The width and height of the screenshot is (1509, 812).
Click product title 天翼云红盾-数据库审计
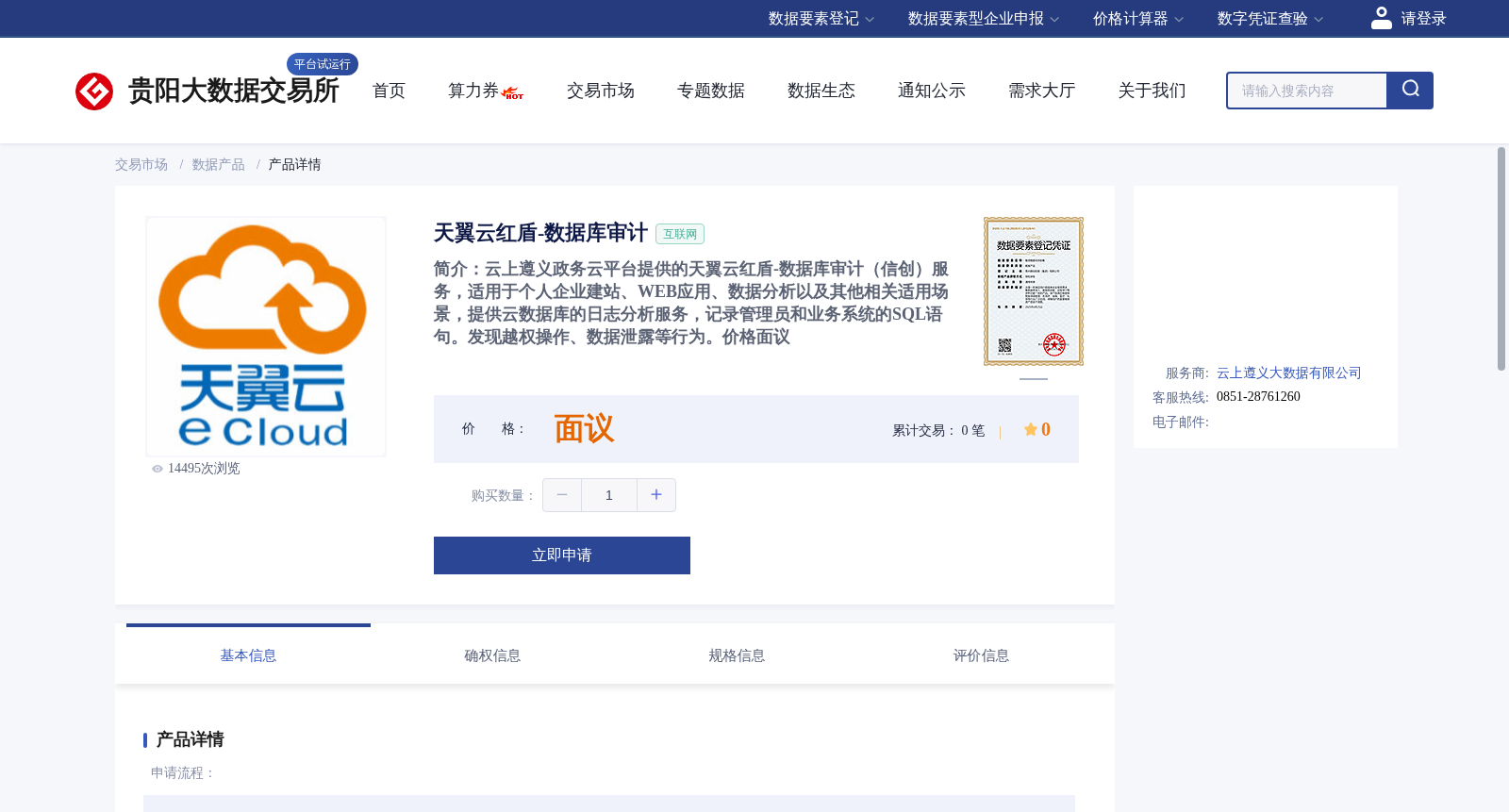tap(540, 233)
